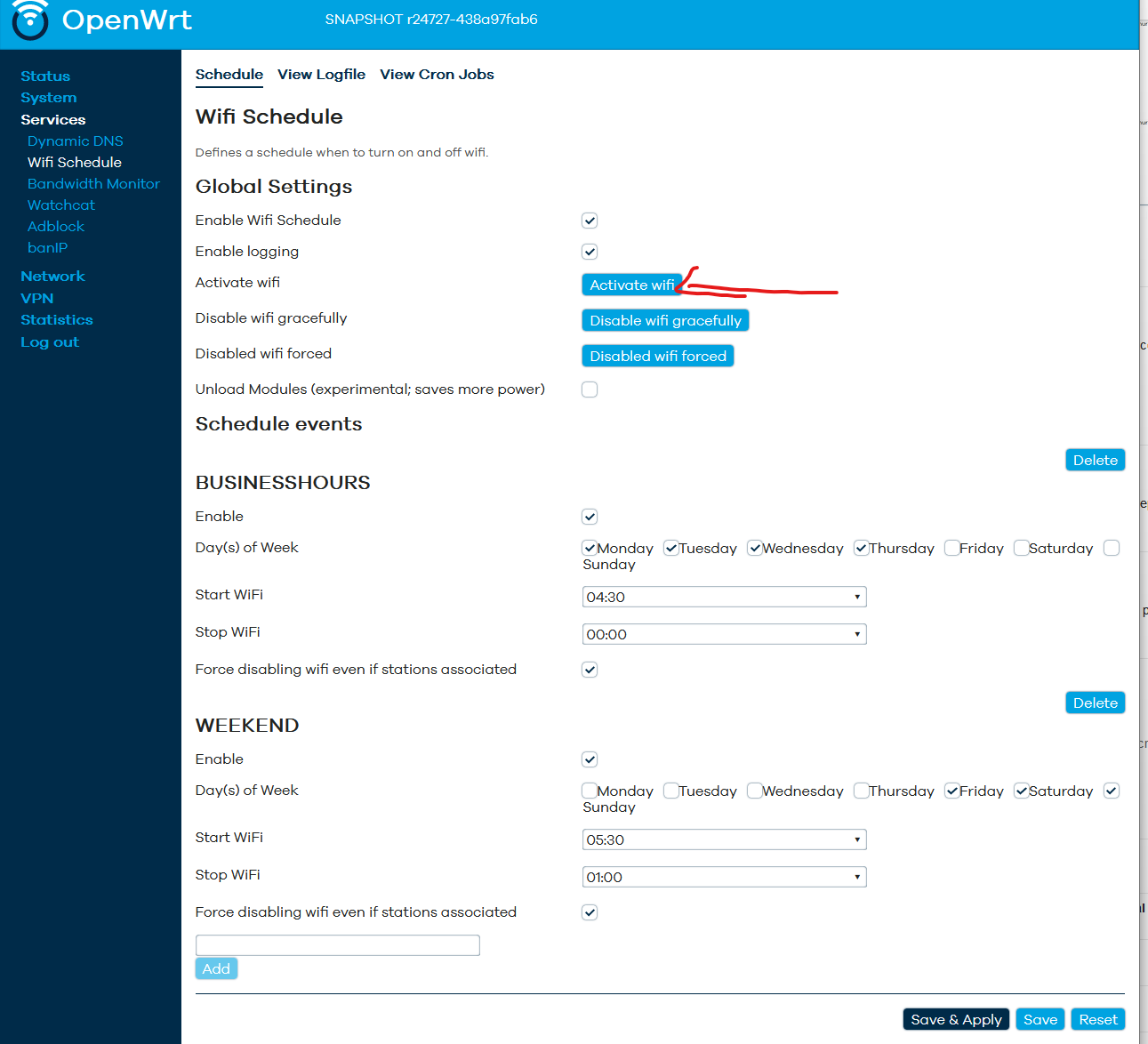Go to Dynamic DNS page
Image resolution: width=1148 pixels, height=1044 pixels.
(76, 141)
